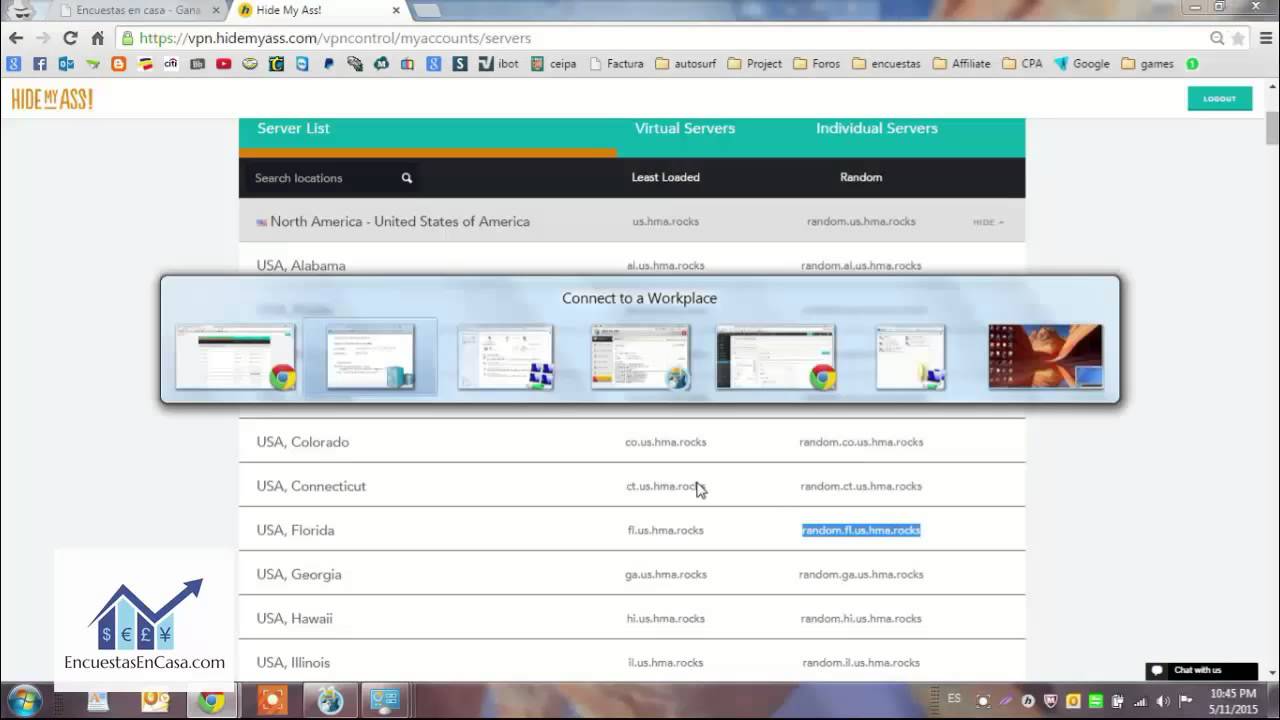This screenshot has height=720, width=1280.
Task: Expand the Foros bookmarks folder
Action: pos(816,63)
